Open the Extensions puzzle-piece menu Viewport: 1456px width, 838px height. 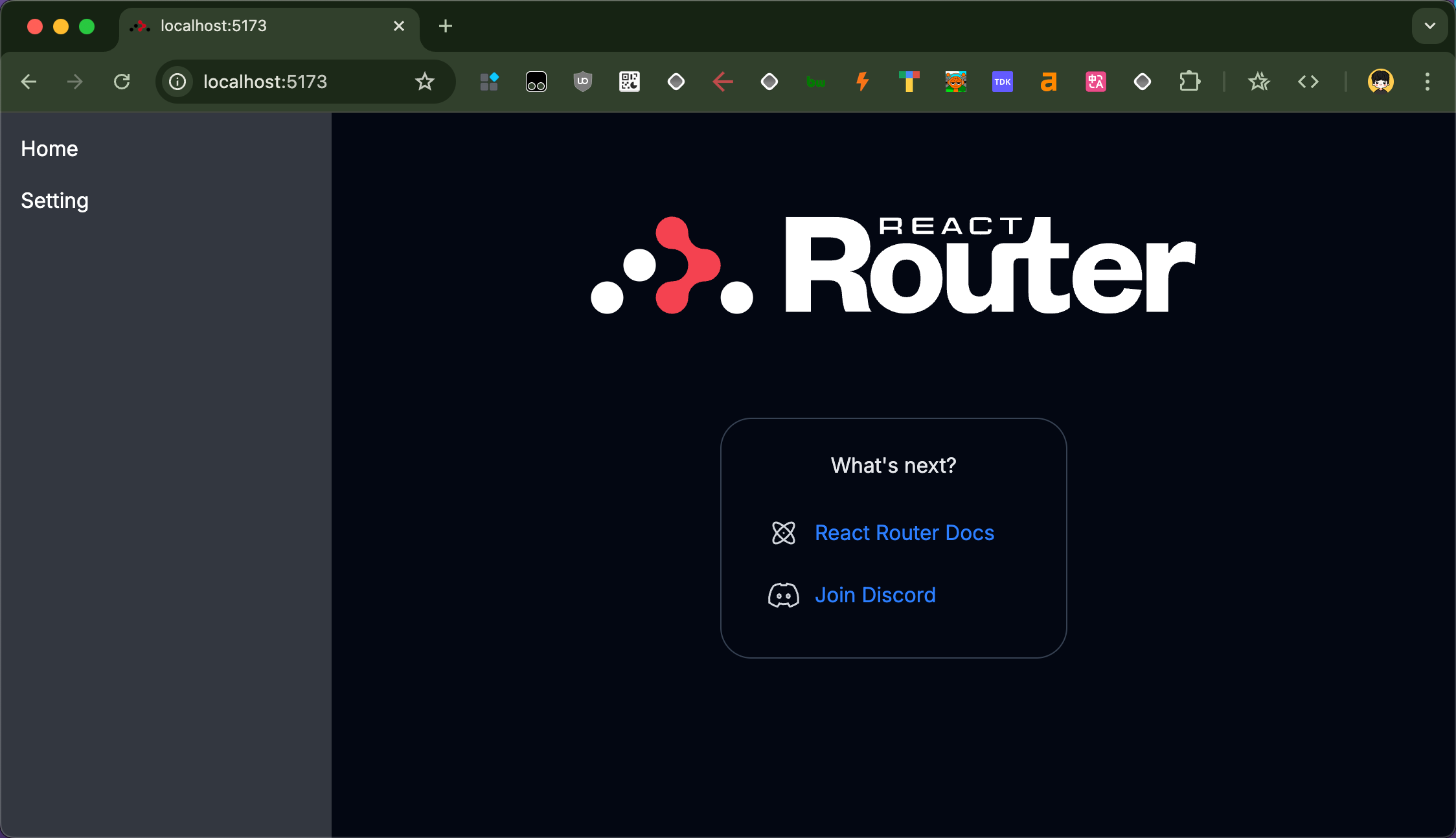[1190, 82]
